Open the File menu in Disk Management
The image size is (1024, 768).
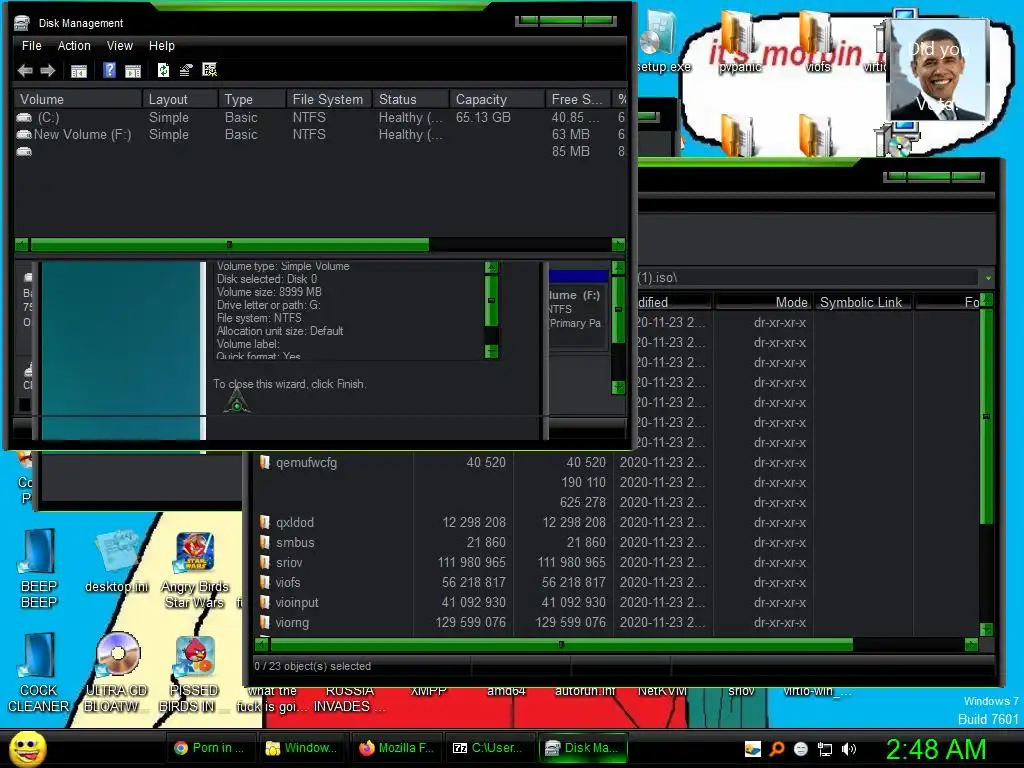31,46
